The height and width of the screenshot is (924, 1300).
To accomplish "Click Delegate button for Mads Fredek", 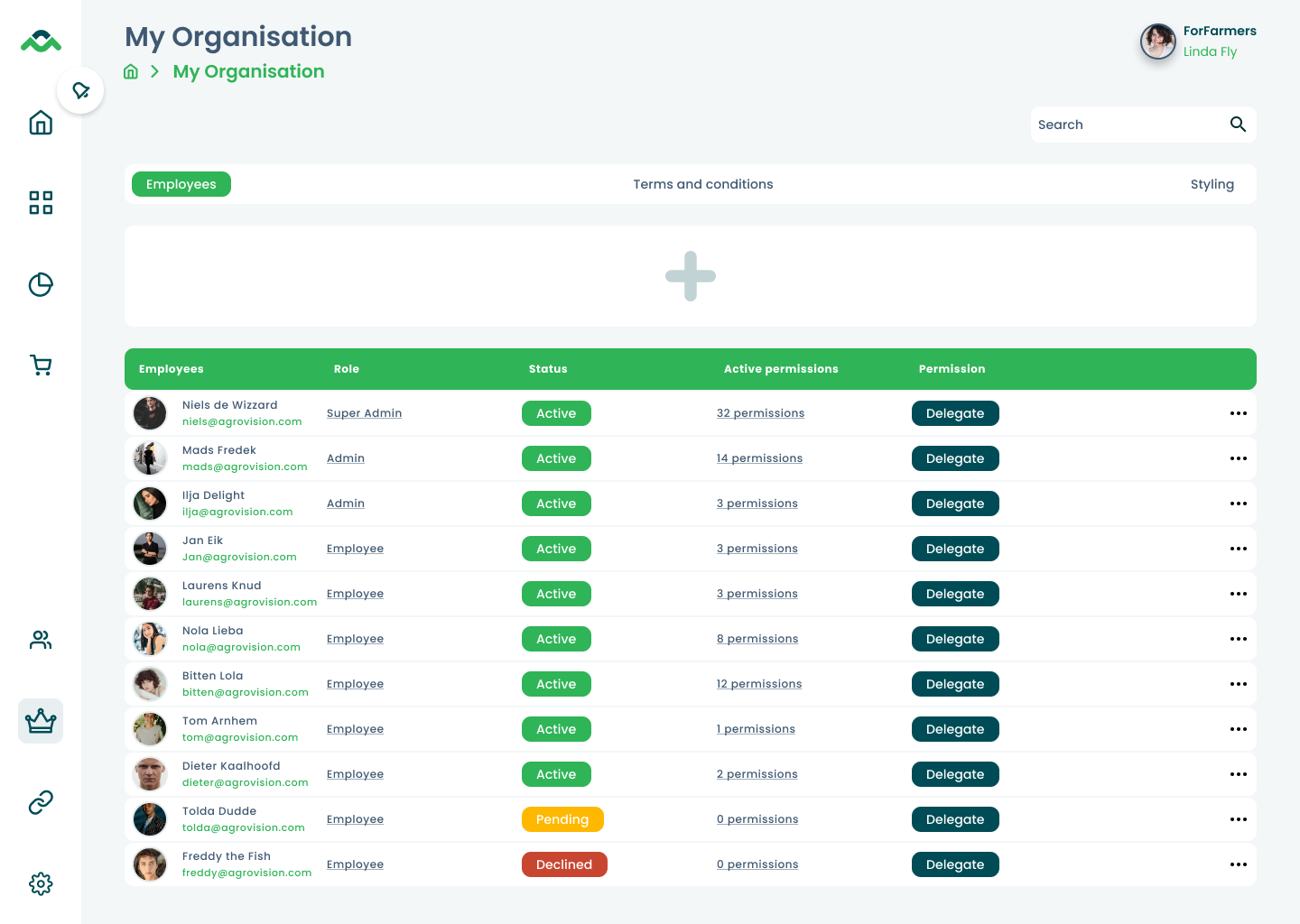I will click(954, 458).
